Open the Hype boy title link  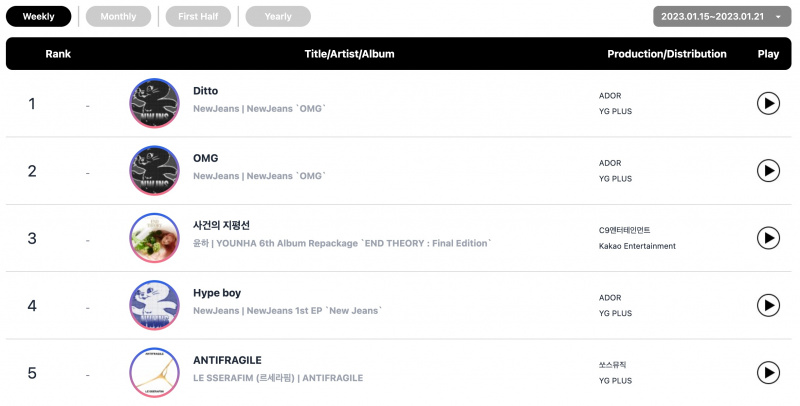point(217,293)
